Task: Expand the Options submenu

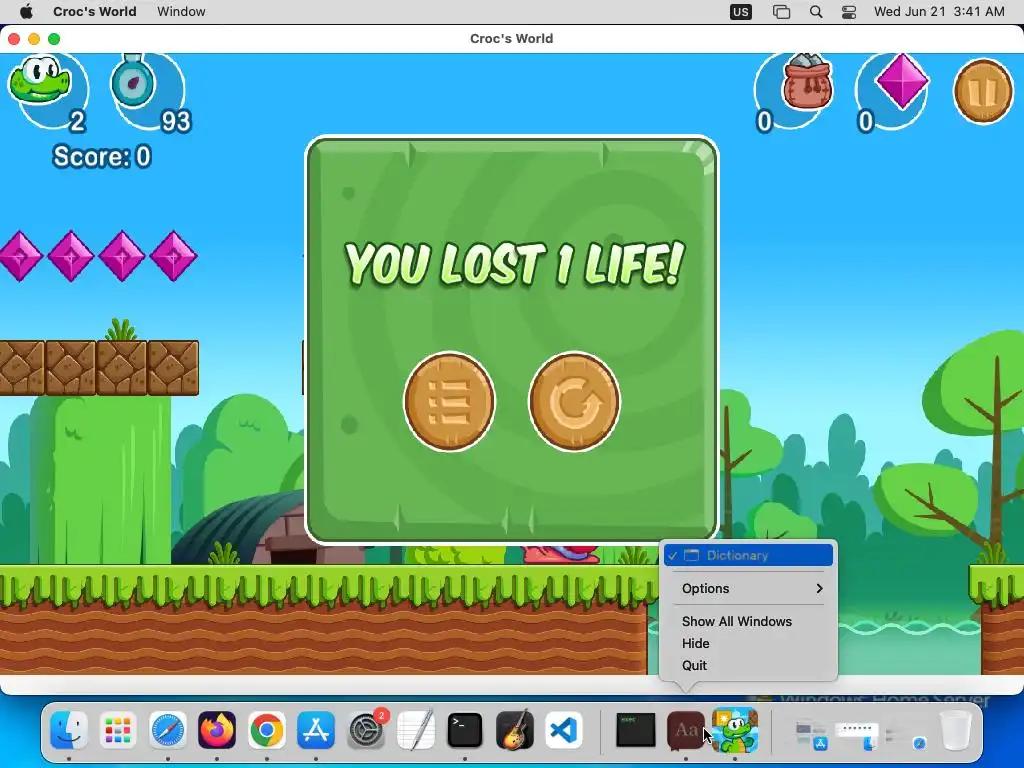Action: (748, 588)
